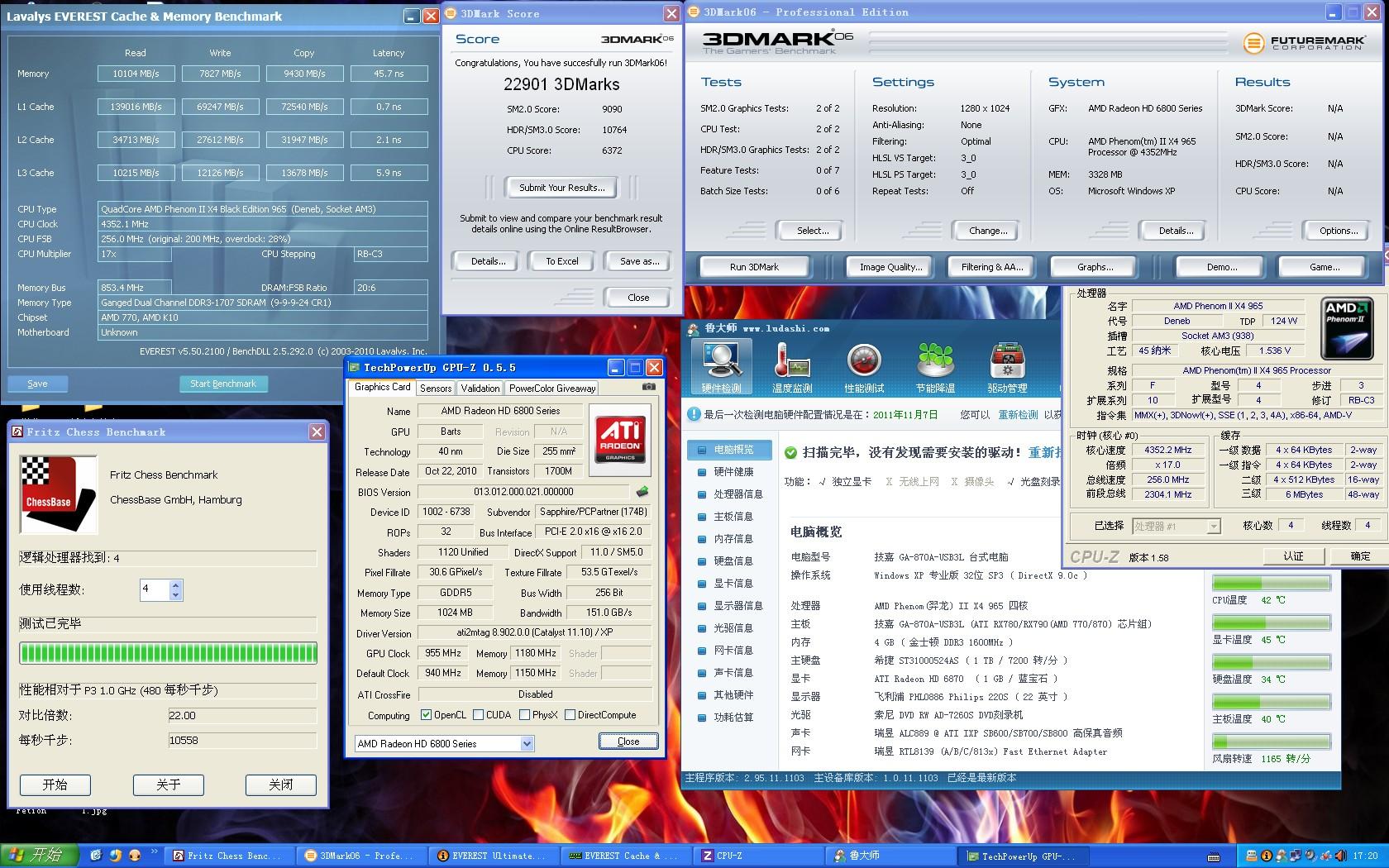
Task: Switch to the Sensors tab in GPU-Z
Action: [x=436, y=389]
